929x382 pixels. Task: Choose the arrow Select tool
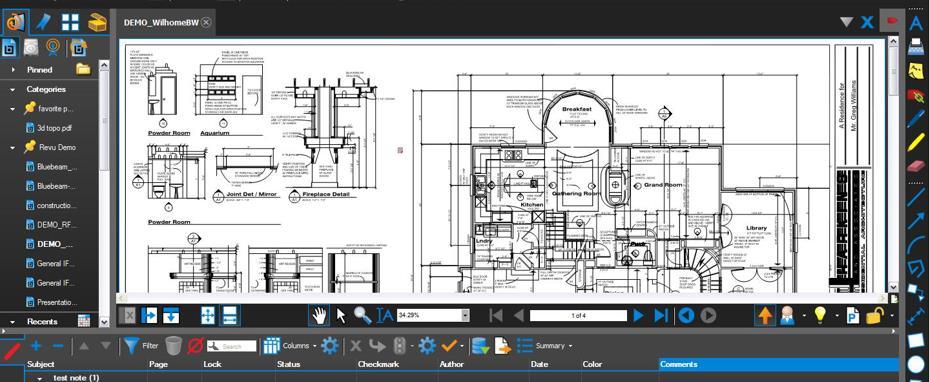341,316
